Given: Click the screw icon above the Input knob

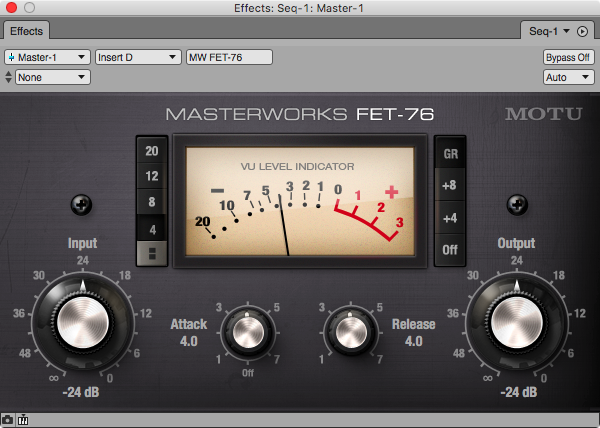Looking at the screenshot, I should point(82,205).
